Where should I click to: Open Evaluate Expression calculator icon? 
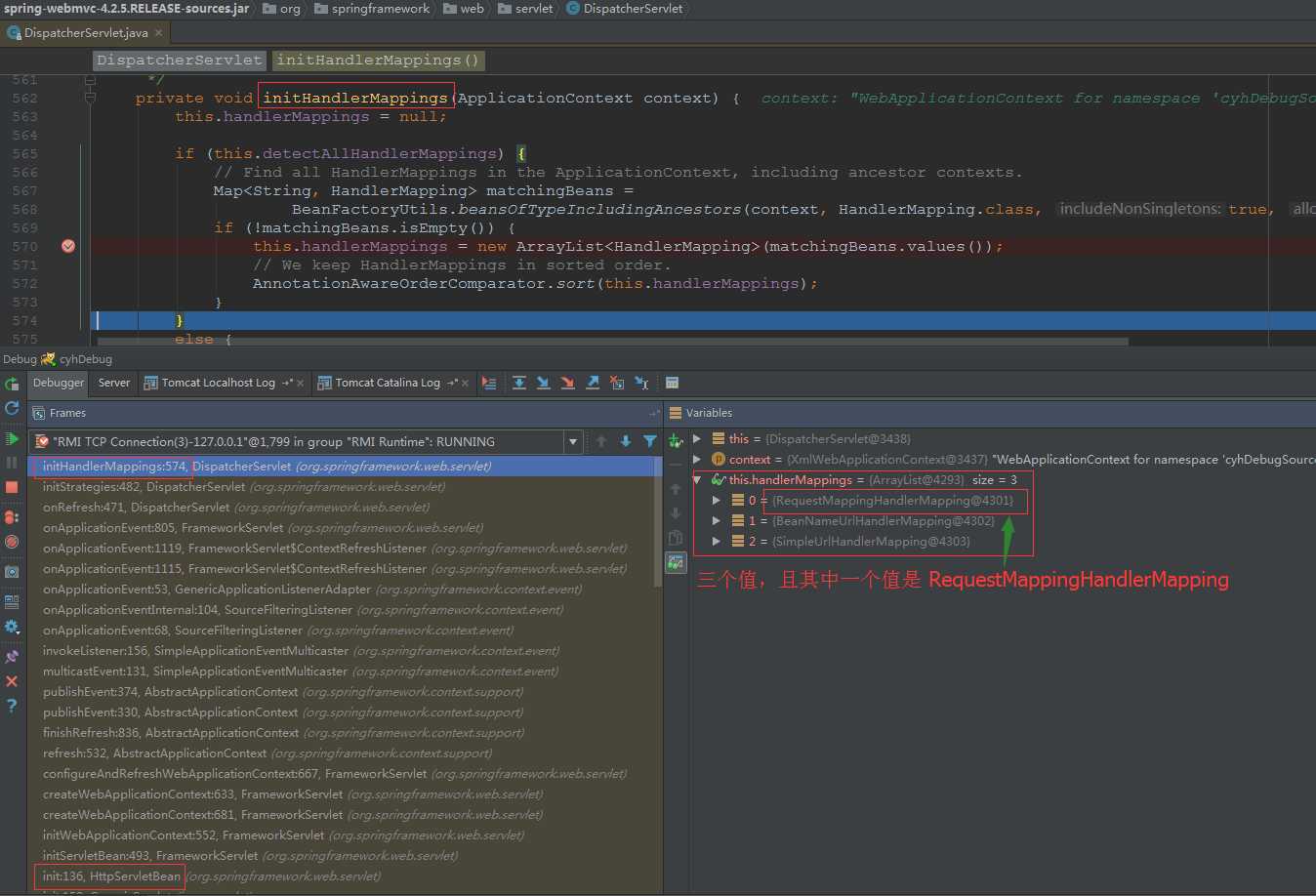pos(672,383)
